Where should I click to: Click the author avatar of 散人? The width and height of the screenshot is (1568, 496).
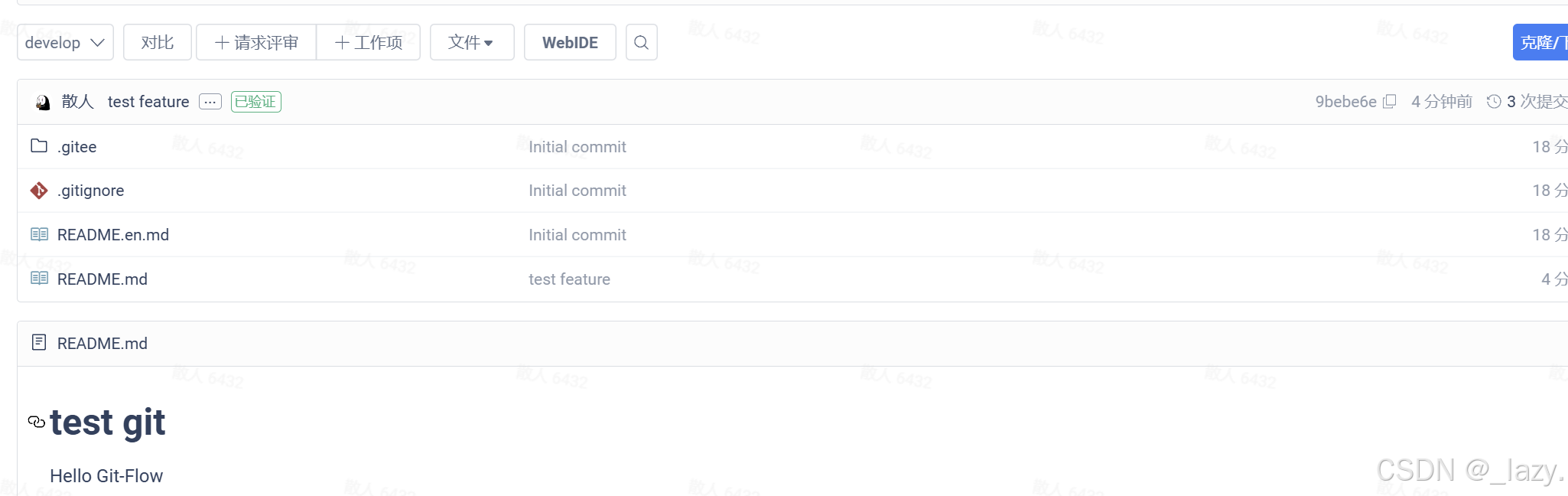tap(43, 102)
